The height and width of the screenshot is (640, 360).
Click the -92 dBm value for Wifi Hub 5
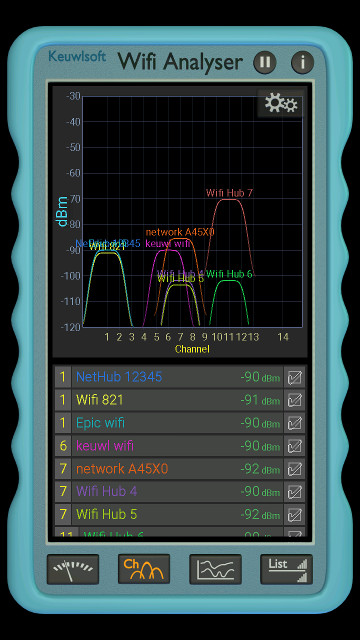click(x=260, y=514)
